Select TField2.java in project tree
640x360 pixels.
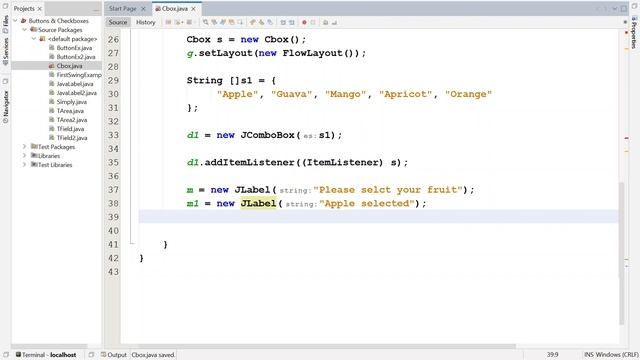point(72,138)
